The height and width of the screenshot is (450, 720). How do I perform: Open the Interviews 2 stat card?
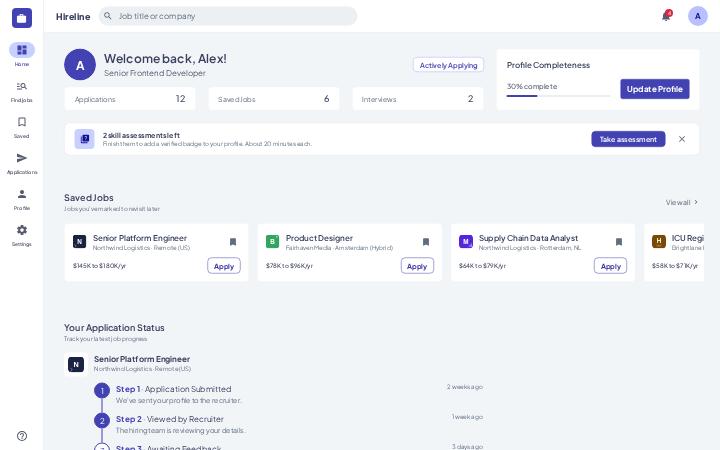418,99
